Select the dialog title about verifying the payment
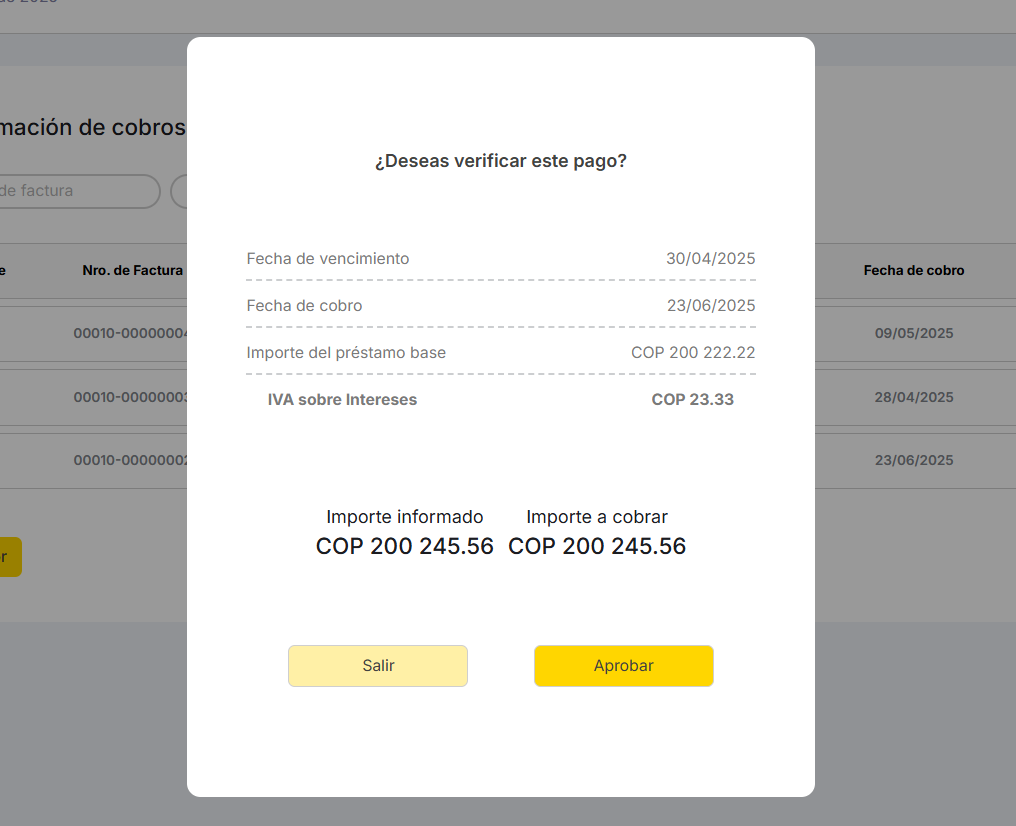This screenshot has width=1016, height=826. (500, 161)
